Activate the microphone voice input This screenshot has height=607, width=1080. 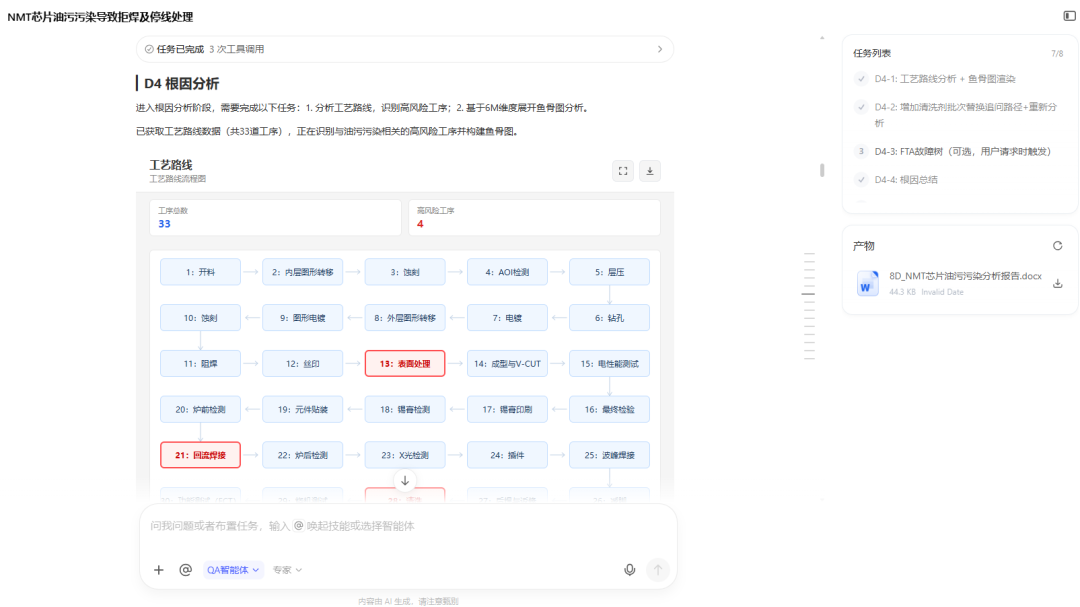(x=630, y=570)
